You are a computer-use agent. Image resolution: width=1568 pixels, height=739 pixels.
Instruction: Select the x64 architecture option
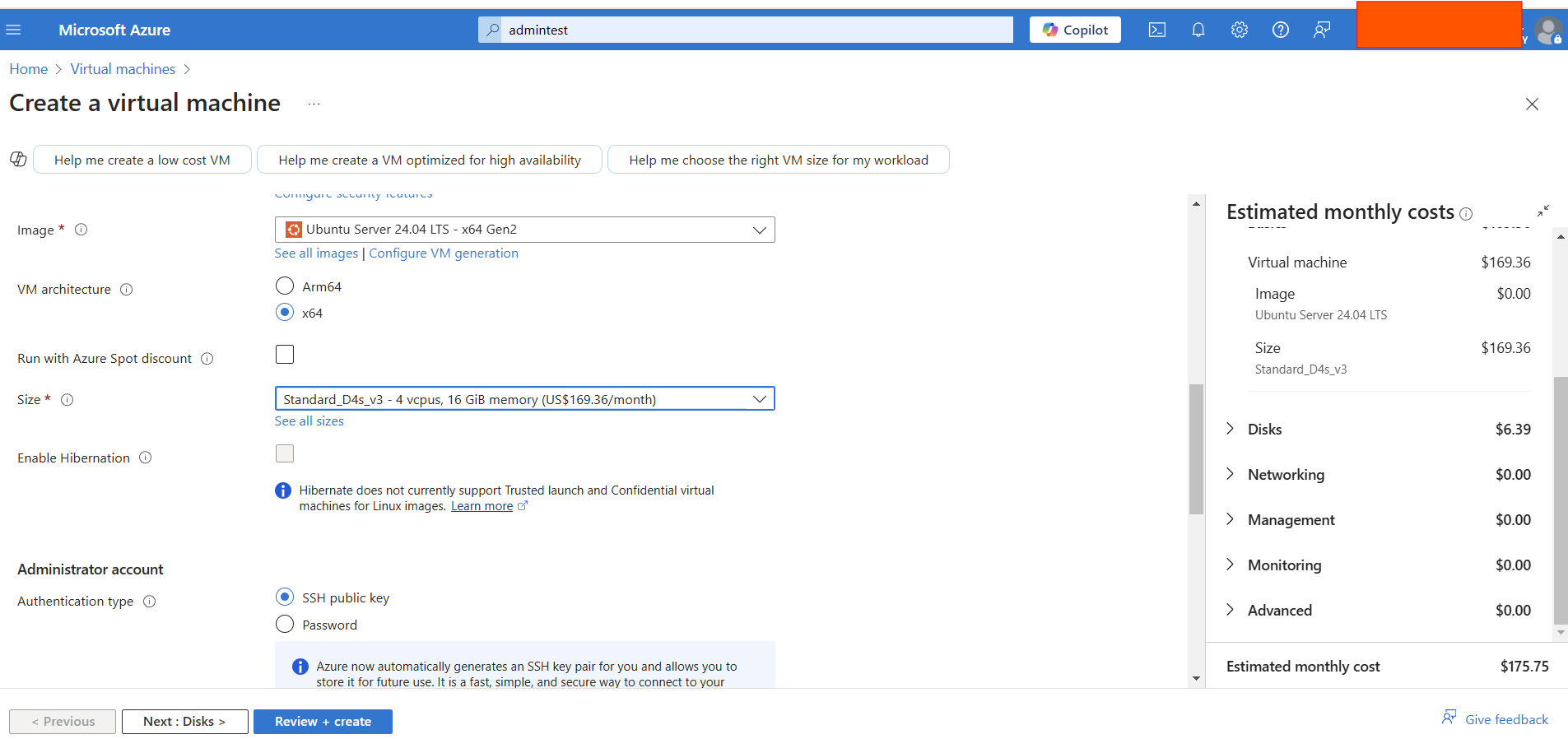click(285, 312)
